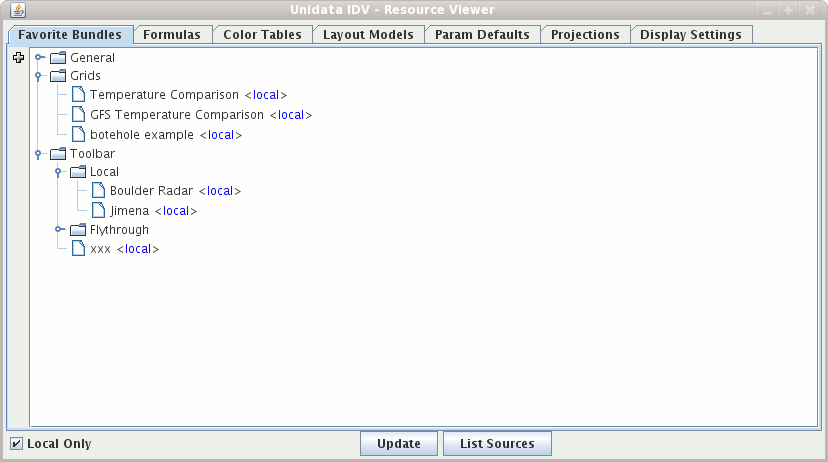
Task: Collapse the Grids tree node
Action: (x=38, y=76)
